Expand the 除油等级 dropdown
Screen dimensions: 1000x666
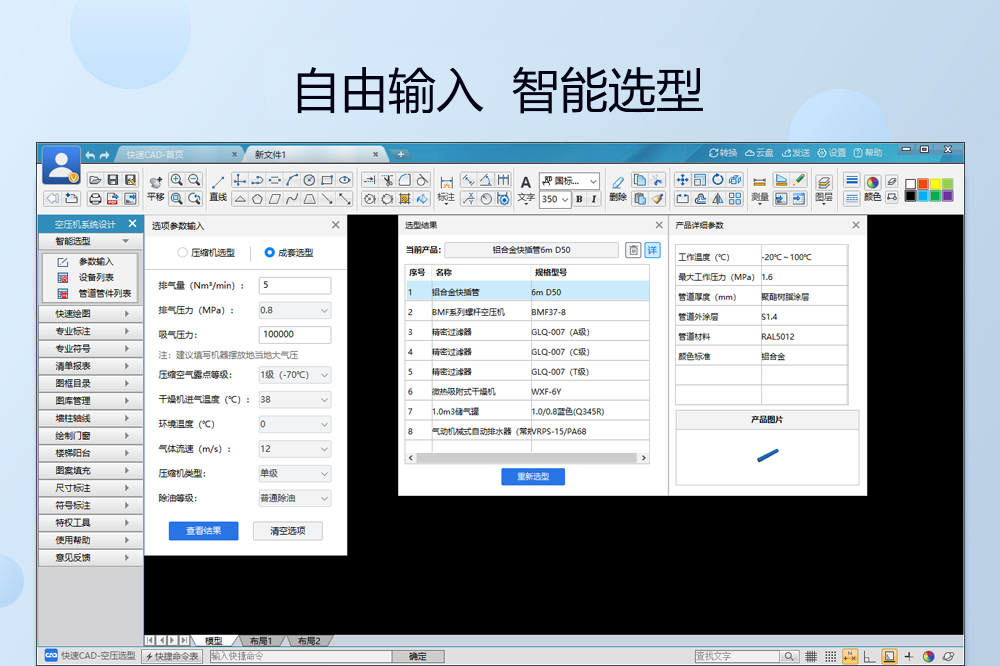coord(294,498)
